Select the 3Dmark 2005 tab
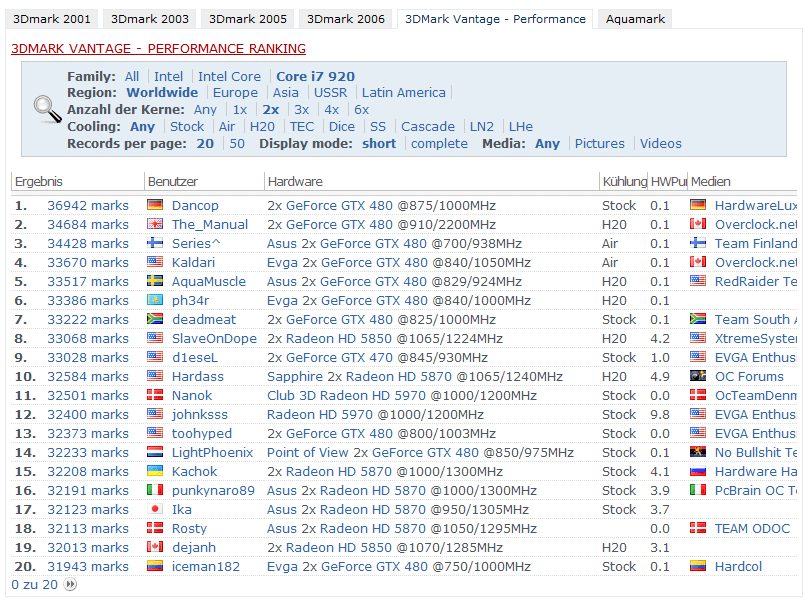Viewport: 810px width, 602px height. coord(247,19)
